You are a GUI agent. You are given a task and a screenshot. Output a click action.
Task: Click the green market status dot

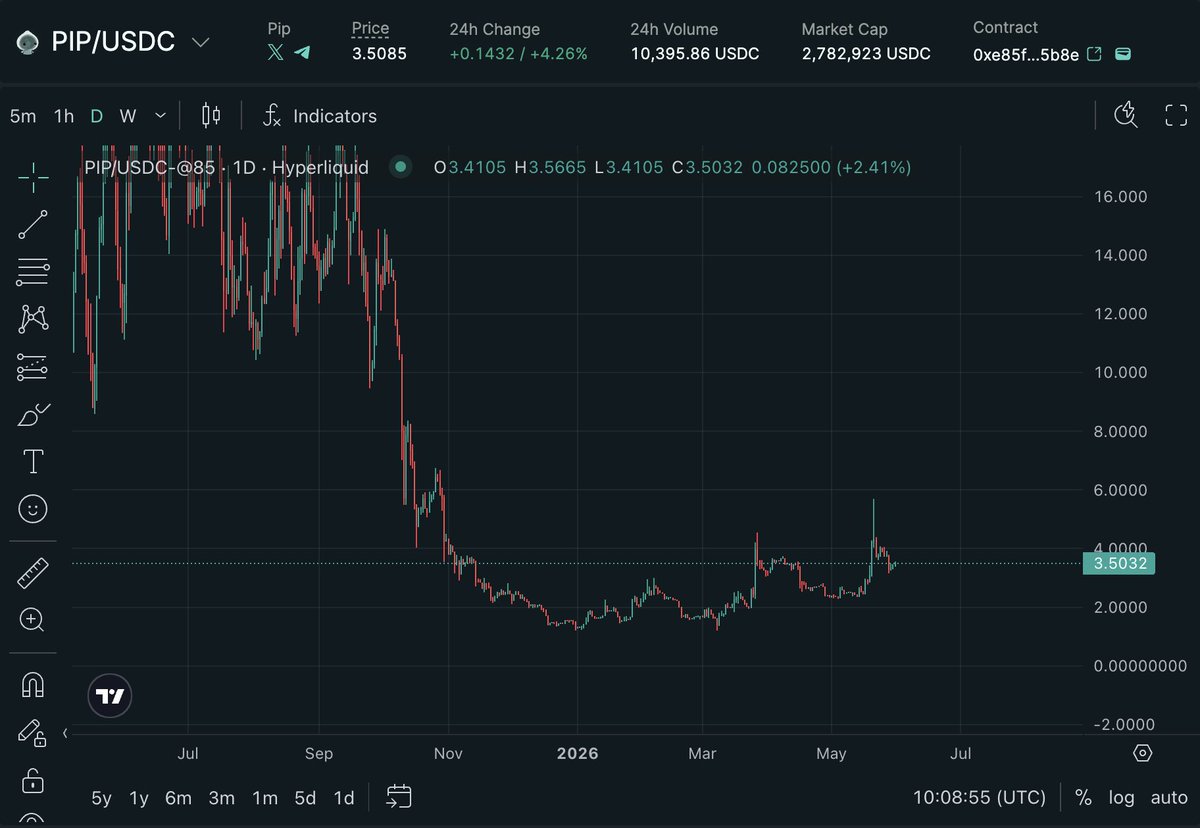tap(400, 167)
